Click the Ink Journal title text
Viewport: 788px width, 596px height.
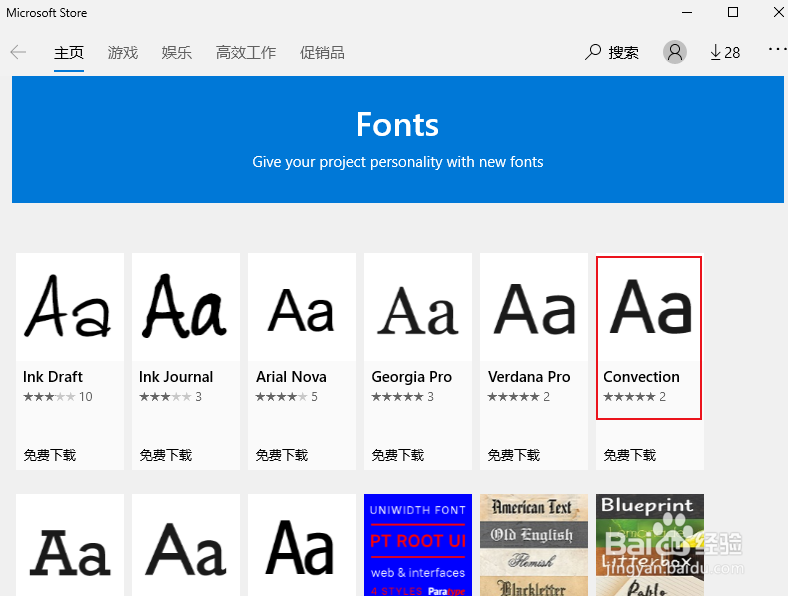[x=176, y=376]
